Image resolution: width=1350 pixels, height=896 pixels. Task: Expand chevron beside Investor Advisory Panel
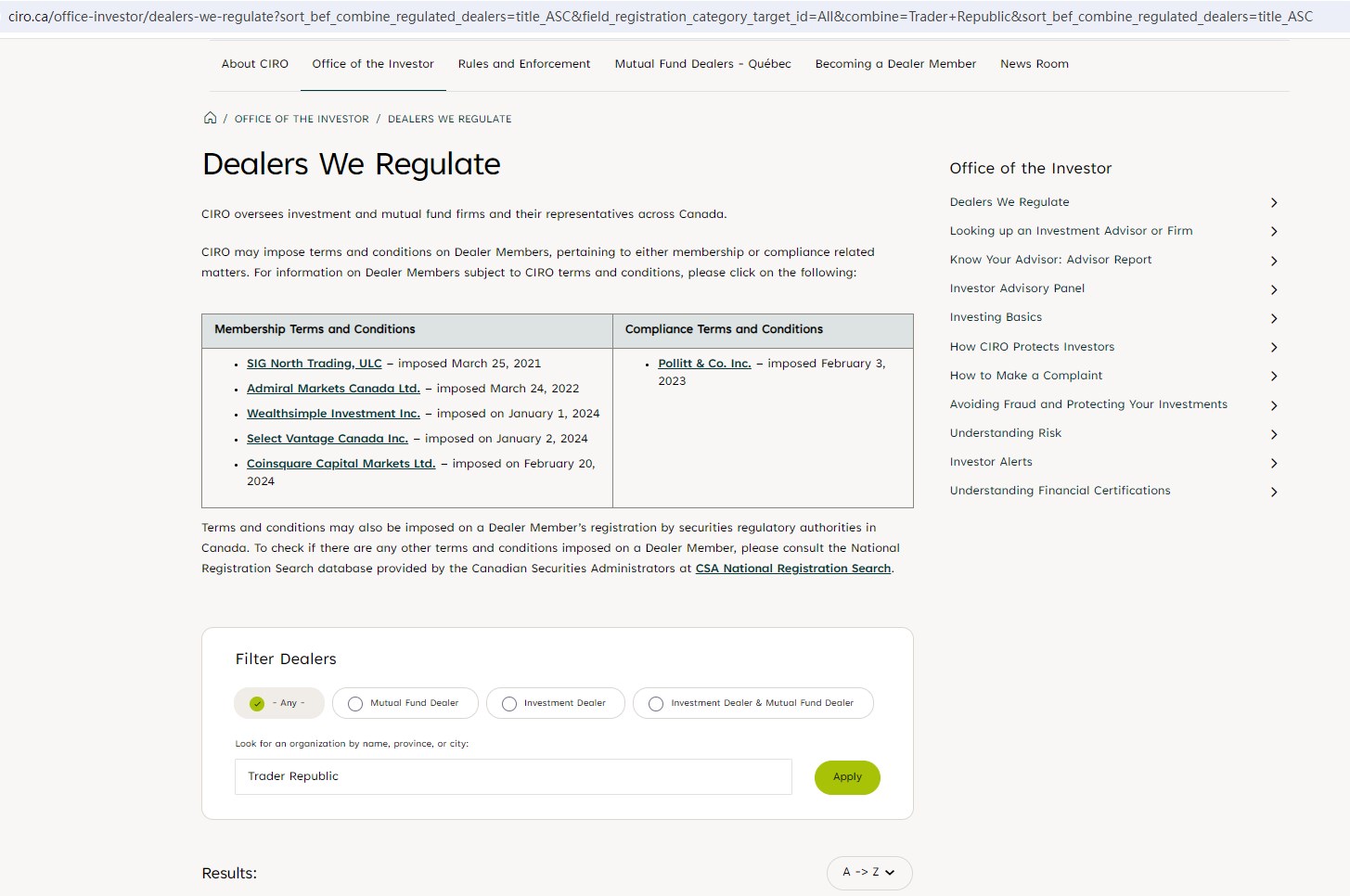click(x=1274, y=289)
